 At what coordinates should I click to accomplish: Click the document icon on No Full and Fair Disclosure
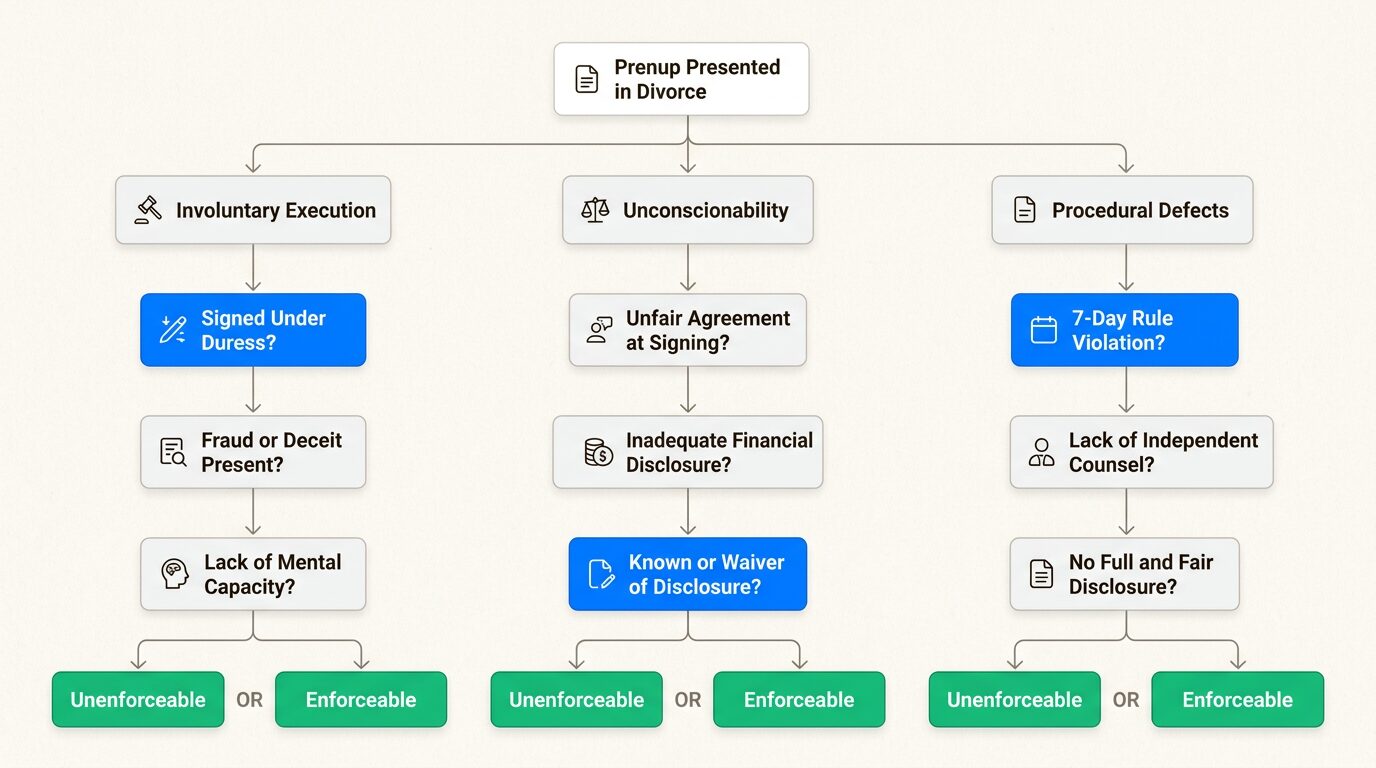tap(1041, 574)
